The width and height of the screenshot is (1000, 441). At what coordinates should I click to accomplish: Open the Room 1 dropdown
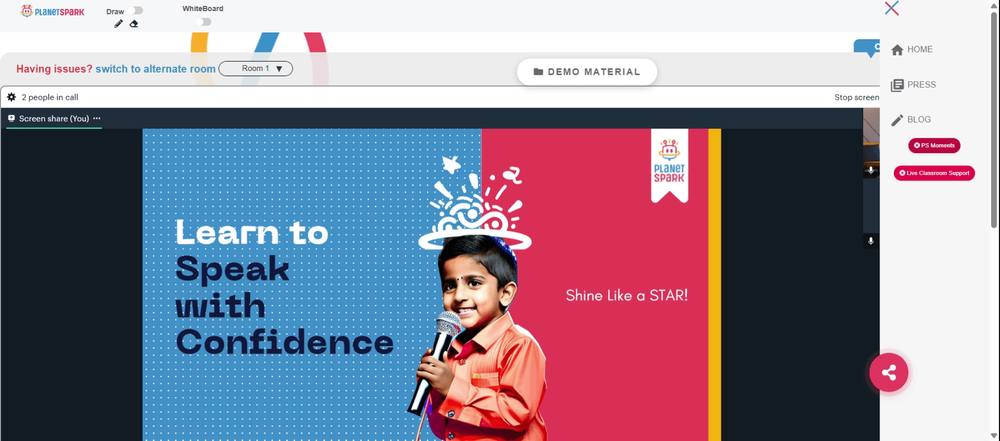click(x=256, y=68)
